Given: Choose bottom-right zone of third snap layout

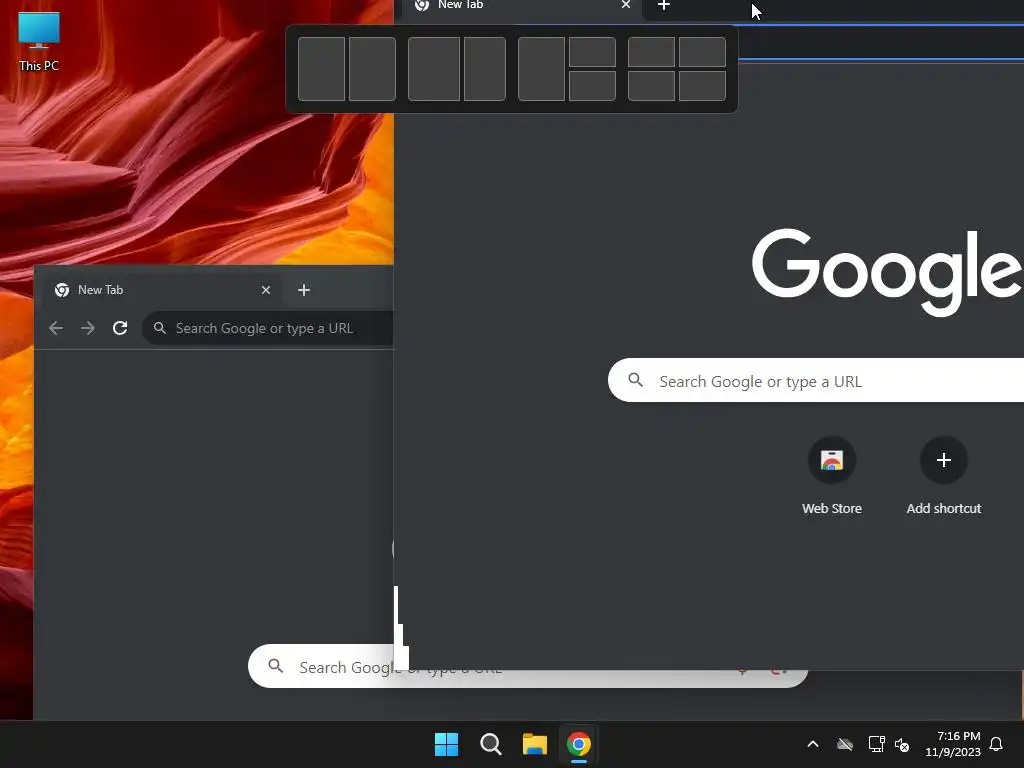Looking at the screenshot, I should 592,86.
